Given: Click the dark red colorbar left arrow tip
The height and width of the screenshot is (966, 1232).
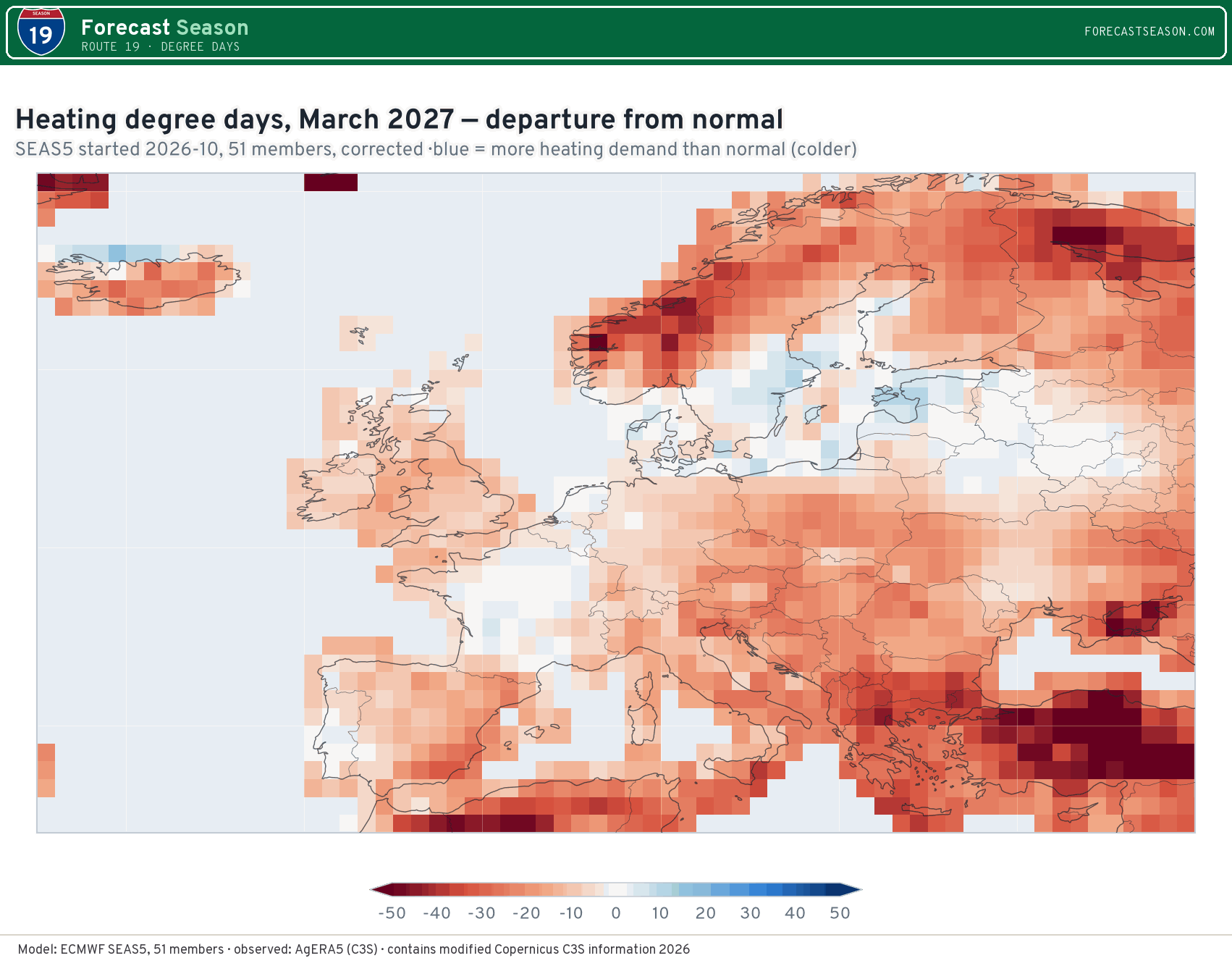Looking at the screenshot, I should (381, 890).
